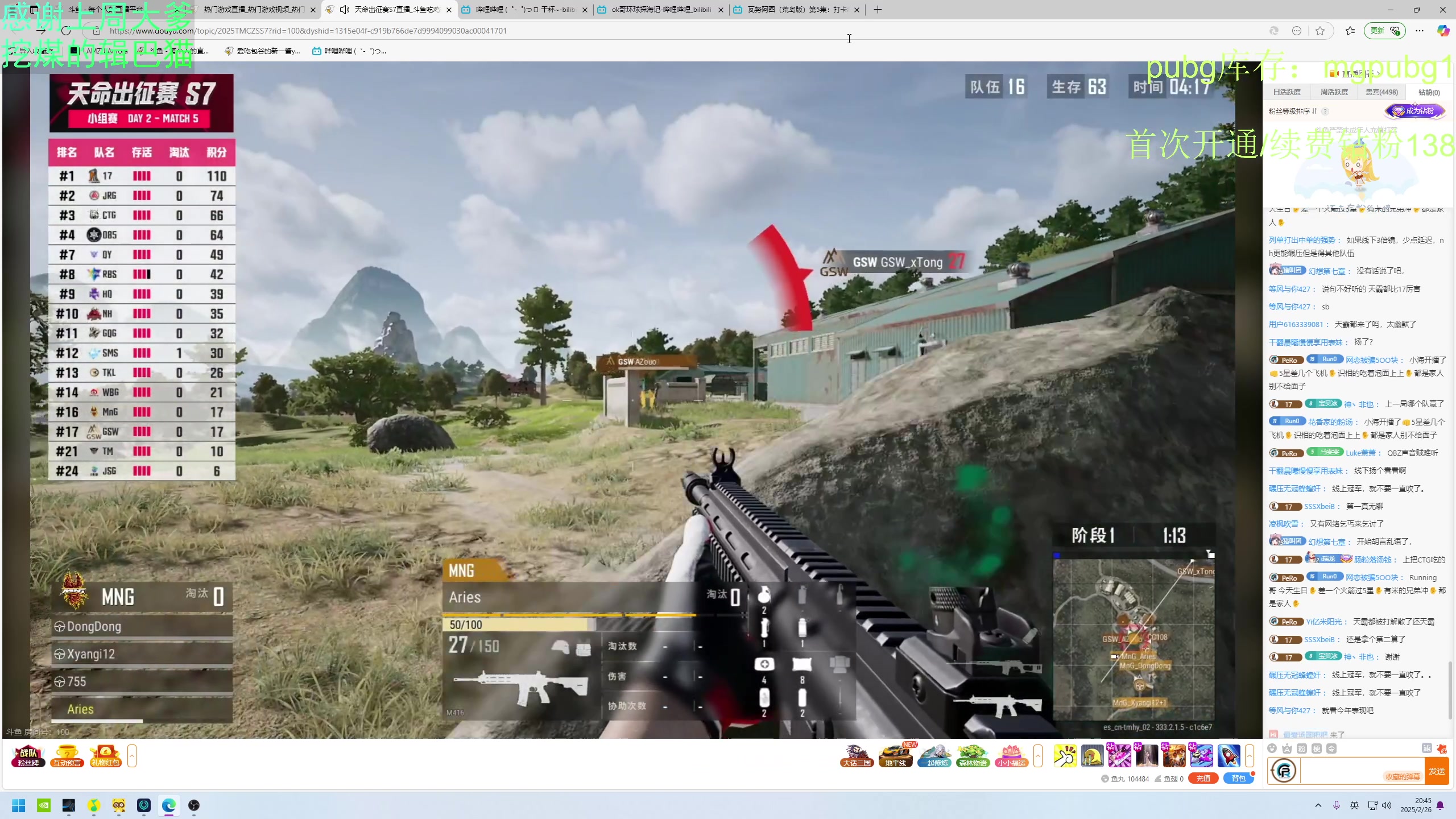
Task: Send the yellow crying duck gift
Action: pyautogui.click(x=1092, y=756)
